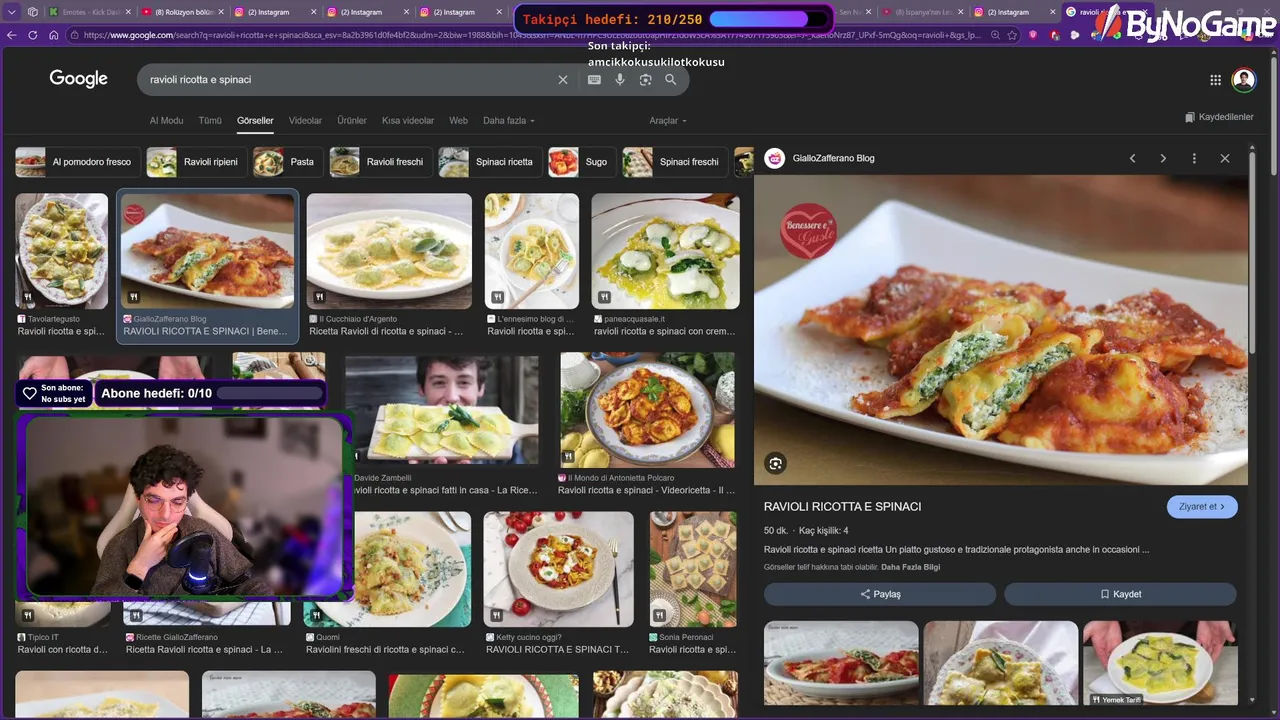Open Emotes - Kick Dashboard browser tab
1280x720 pixels.
tap(88, 12)
